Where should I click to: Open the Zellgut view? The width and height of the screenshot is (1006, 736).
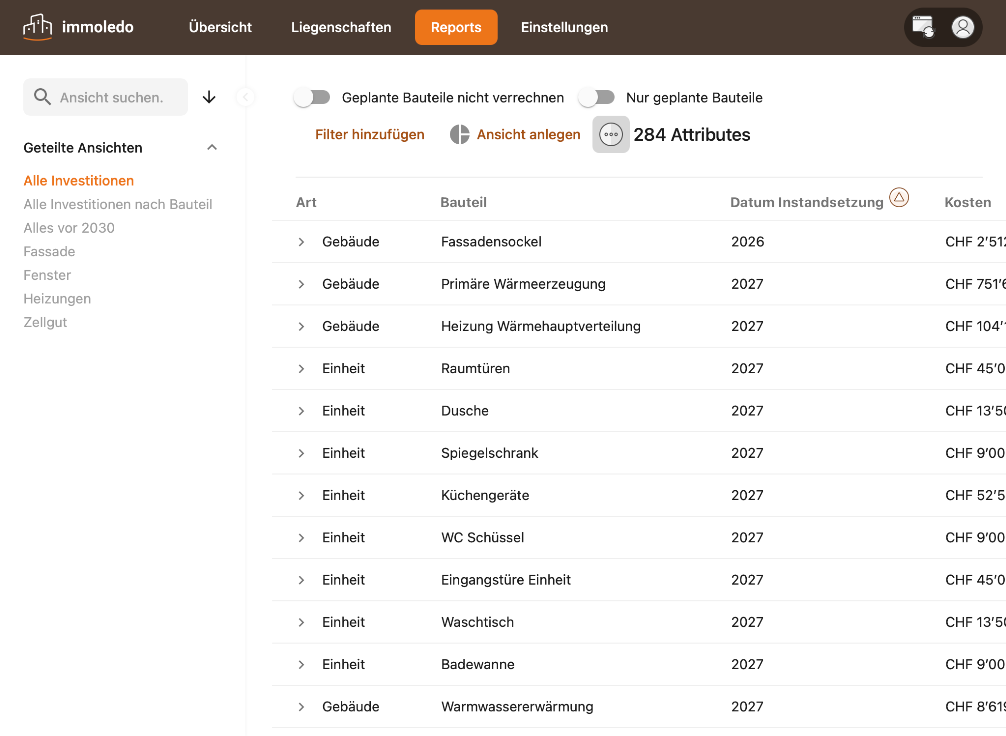click(45, 323)
